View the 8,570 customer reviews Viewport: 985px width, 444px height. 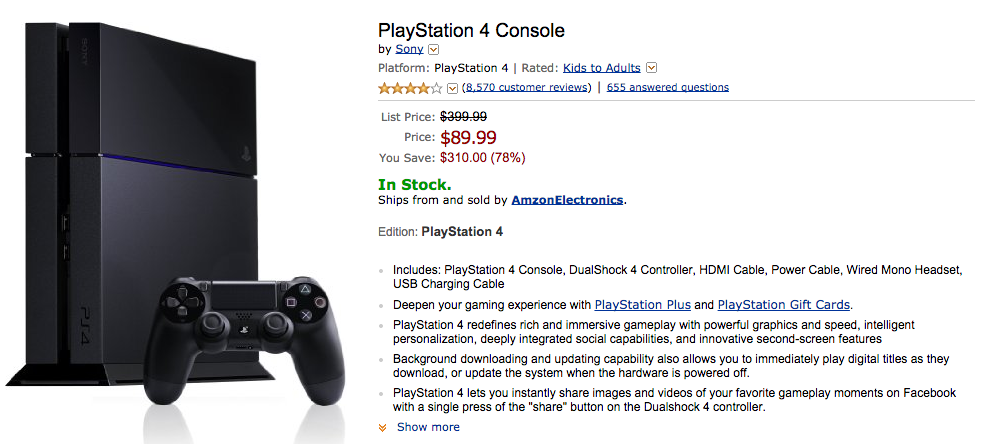tap(528, 88)
